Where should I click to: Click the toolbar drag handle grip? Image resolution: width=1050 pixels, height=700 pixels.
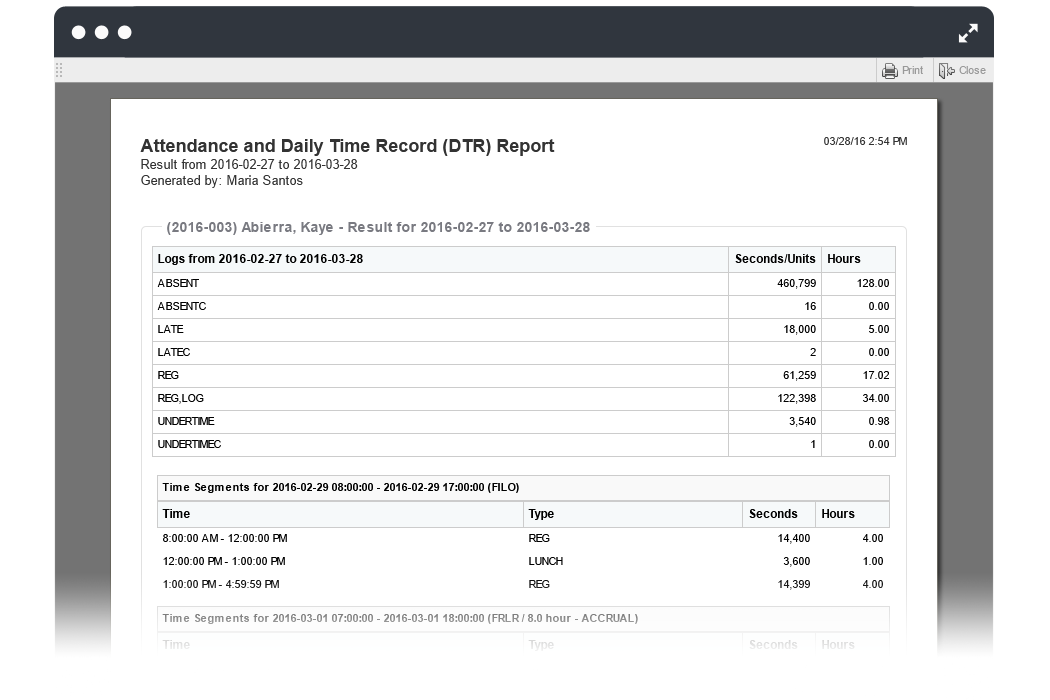[x=60, y=70]
